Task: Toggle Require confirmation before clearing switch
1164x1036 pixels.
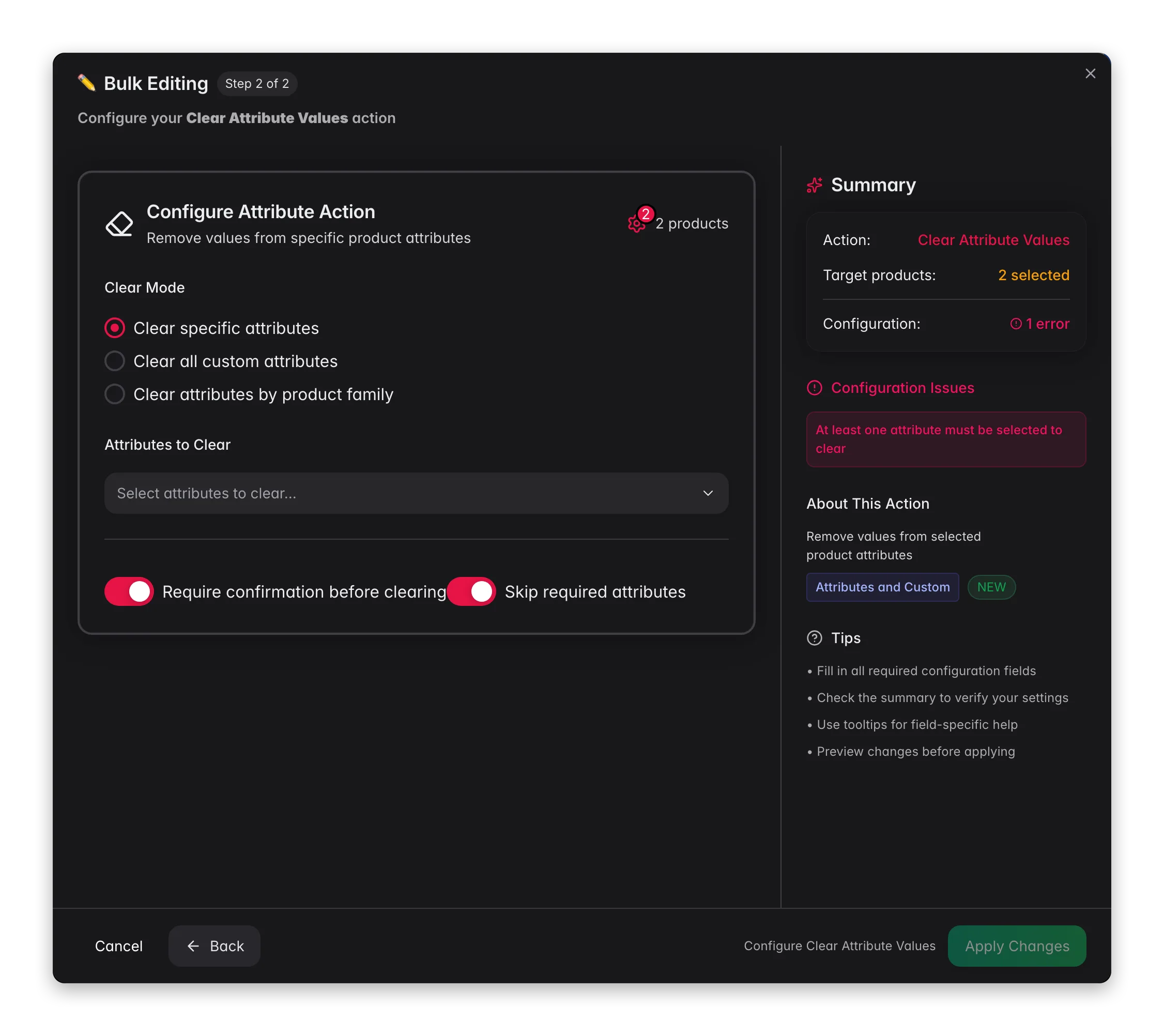Action: [x=129, y=592]
